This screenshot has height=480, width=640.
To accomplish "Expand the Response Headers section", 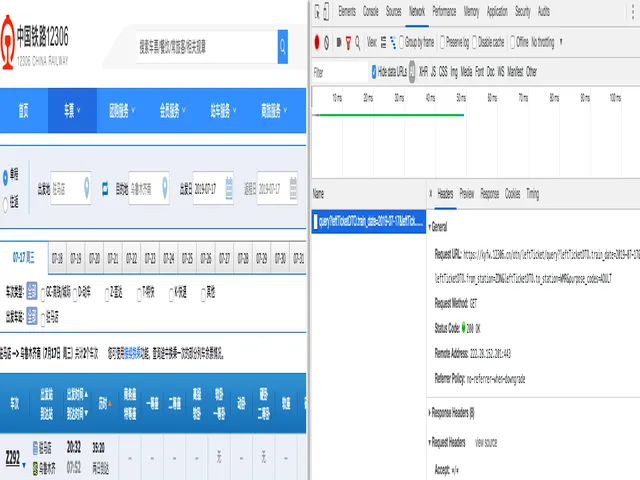I will [452, 412].
